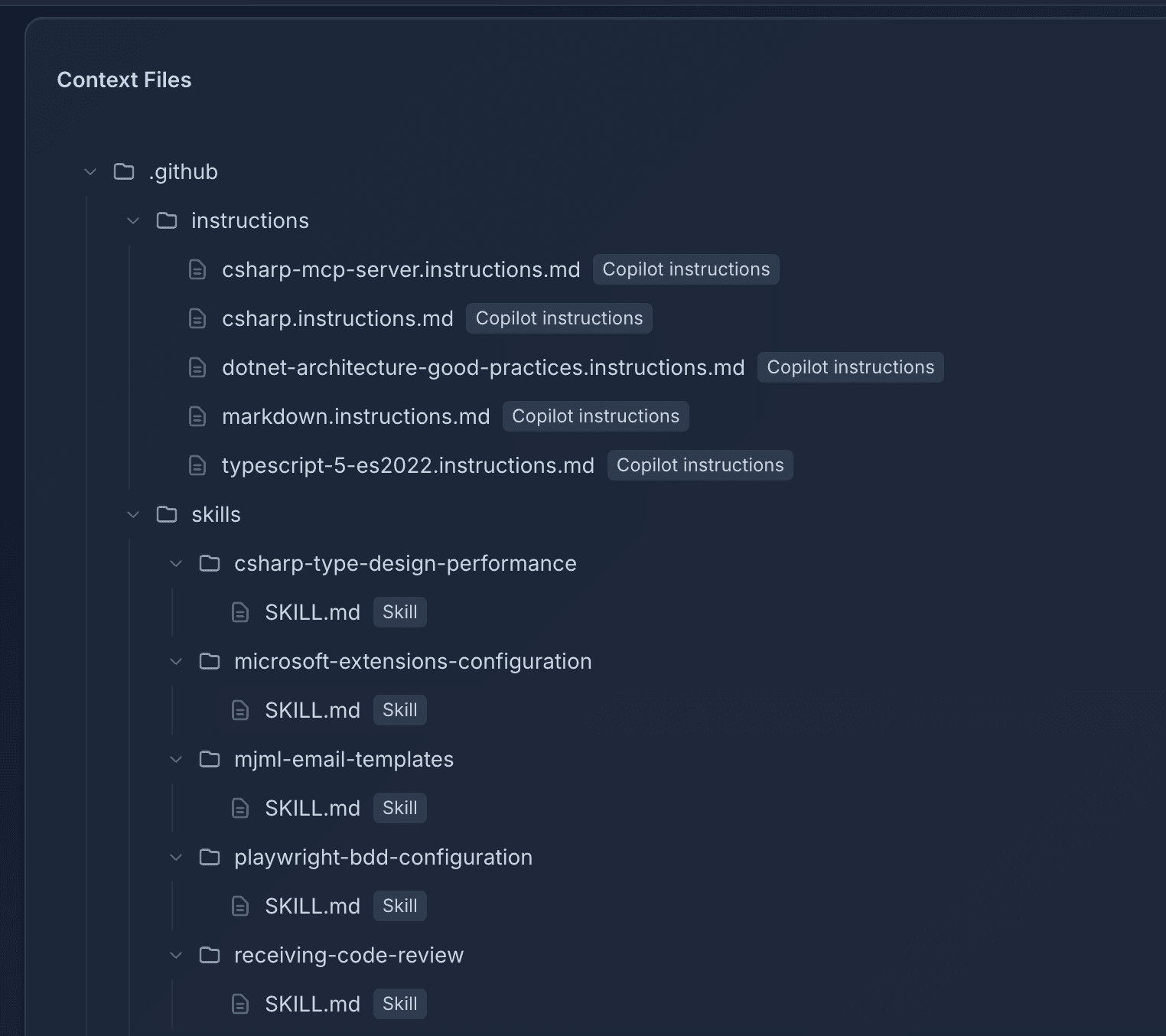Collapse playwright-bdd-configuration

[x=175, y=857]
